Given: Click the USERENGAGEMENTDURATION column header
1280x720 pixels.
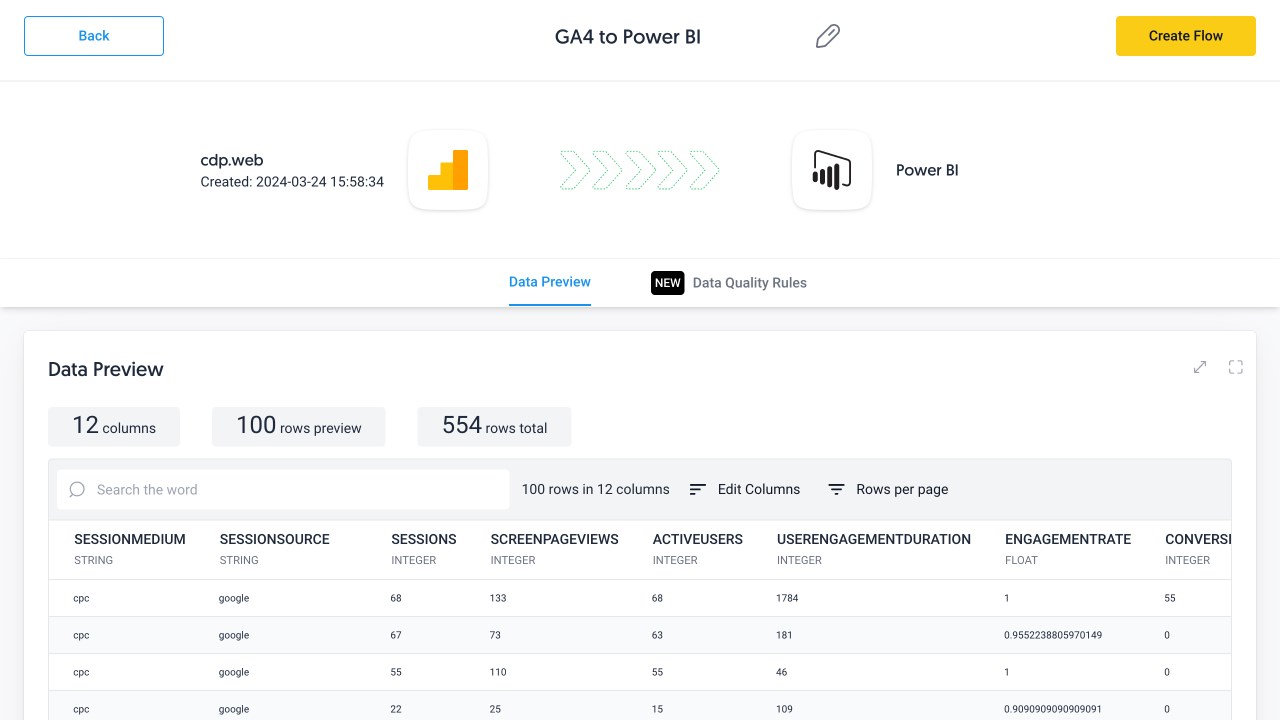Looking at the screenshot, I should pyautogui.click(x=874, y=539).
